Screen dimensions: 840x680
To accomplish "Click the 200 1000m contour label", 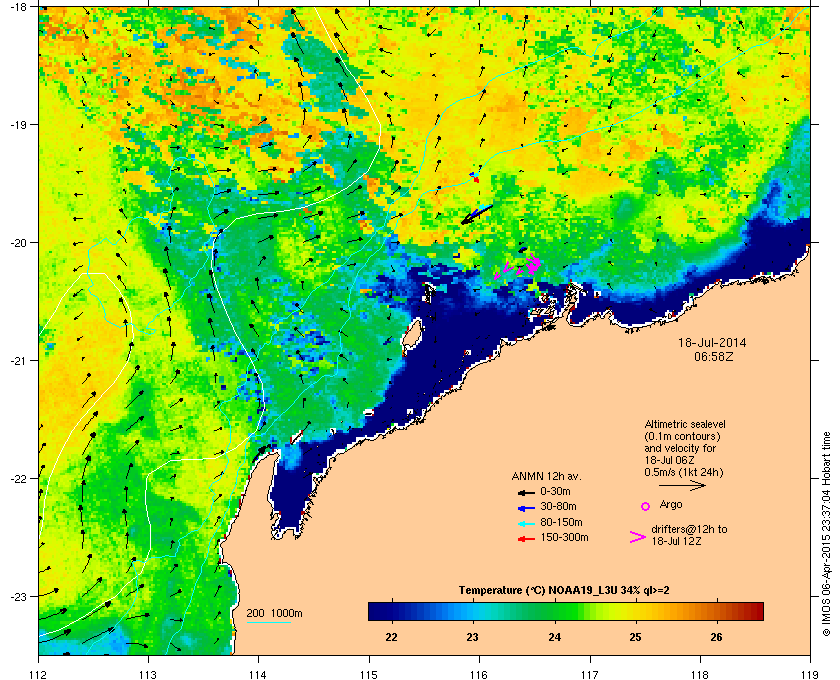I will [x=274, y=614].
